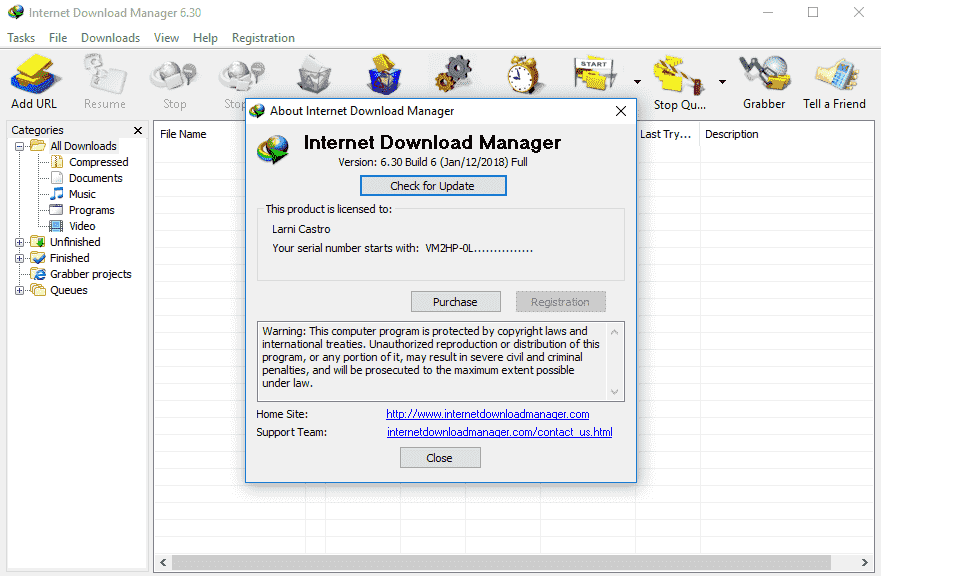Select the Queues folder label
The width and height of the screenshot is (960, 576).
69,290
